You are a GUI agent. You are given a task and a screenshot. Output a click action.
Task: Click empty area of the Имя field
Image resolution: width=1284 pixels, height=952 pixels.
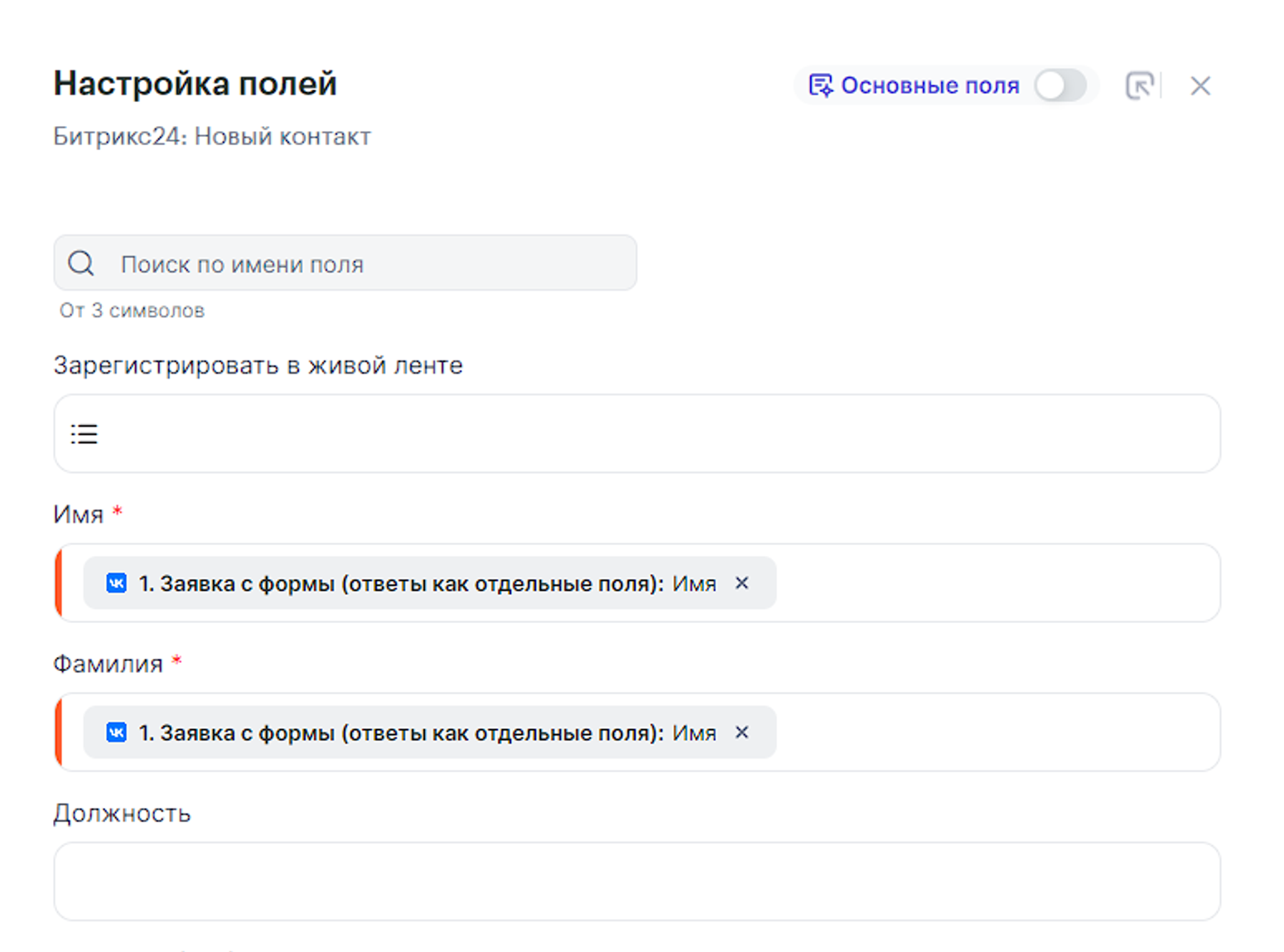[994, 583]
